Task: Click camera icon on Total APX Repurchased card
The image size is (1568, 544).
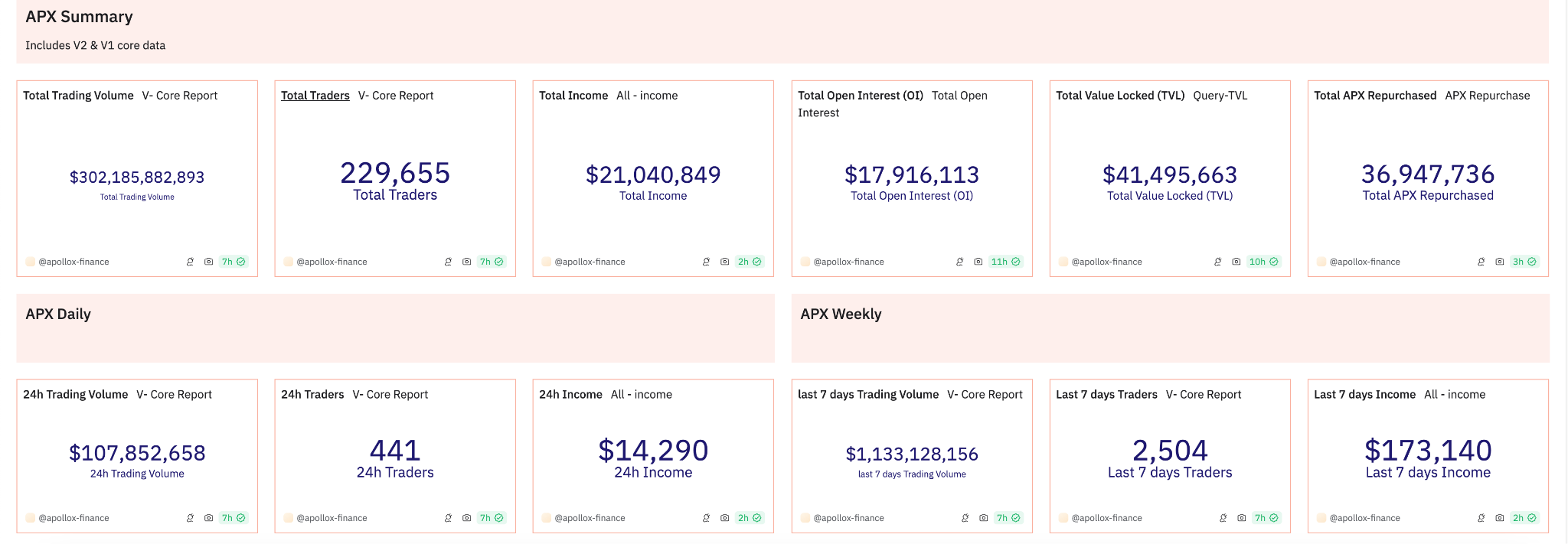Action: tap(1499, 262)
